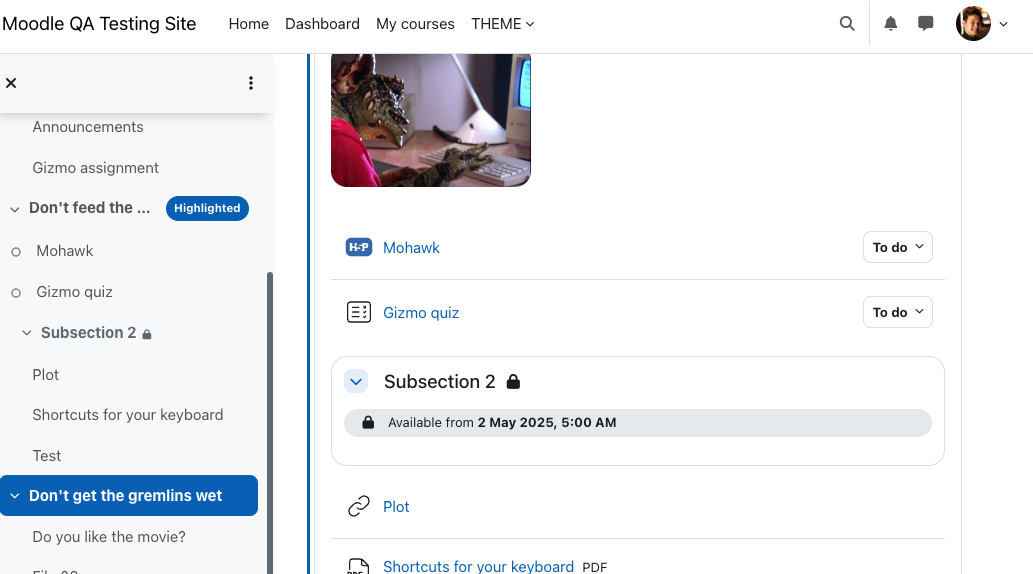This screenshot has width=1033, height=574.
Task: Select Announcements in course index
Action: click(88, 127)
